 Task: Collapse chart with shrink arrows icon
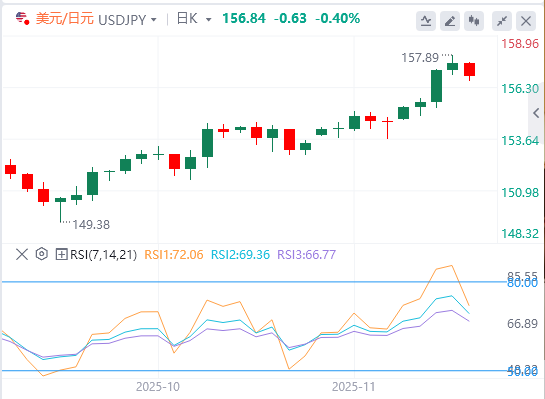pyautogui.click(x=502, y=21)
